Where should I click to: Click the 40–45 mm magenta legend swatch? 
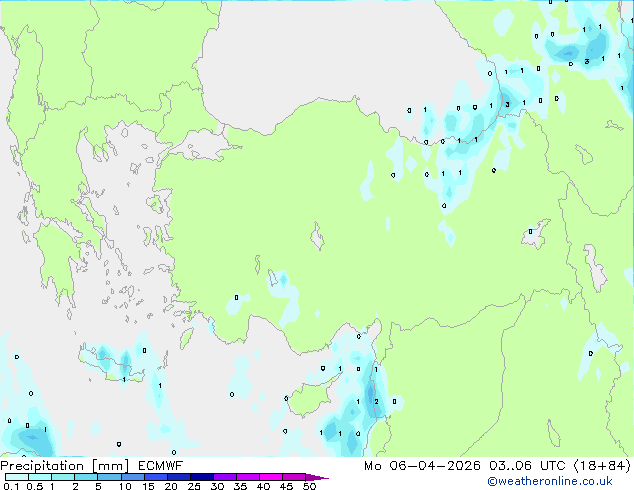(x=271, y=477)
